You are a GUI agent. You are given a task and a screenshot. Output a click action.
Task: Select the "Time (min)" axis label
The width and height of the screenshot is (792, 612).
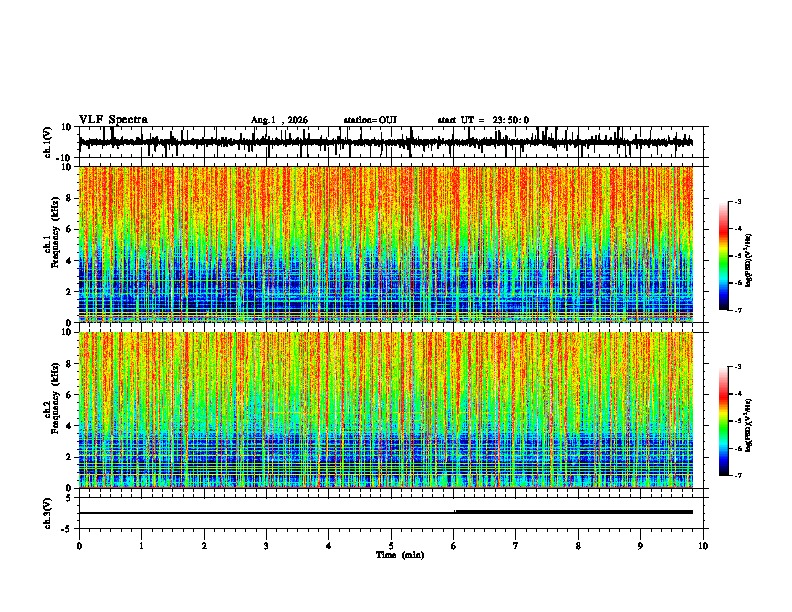(x=400, y=555)
